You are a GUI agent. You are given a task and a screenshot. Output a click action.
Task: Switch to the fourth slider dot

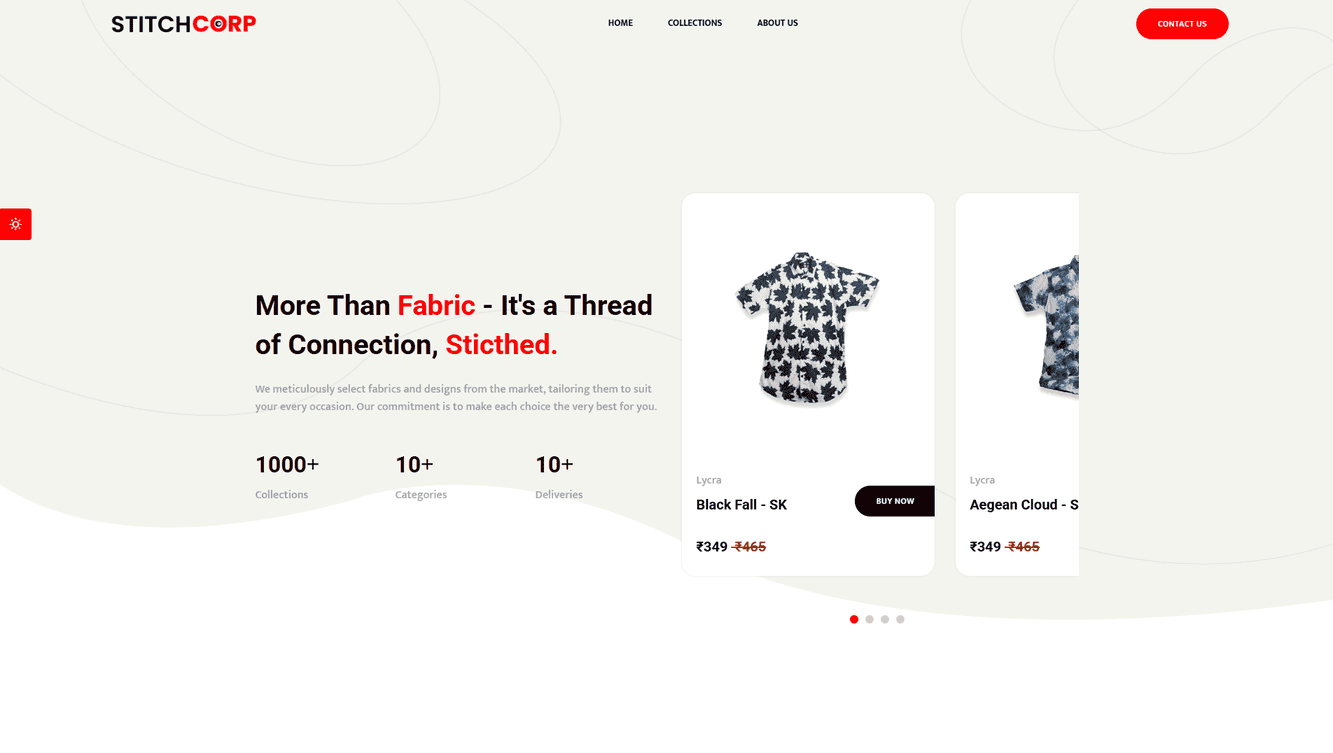point(900,619)
